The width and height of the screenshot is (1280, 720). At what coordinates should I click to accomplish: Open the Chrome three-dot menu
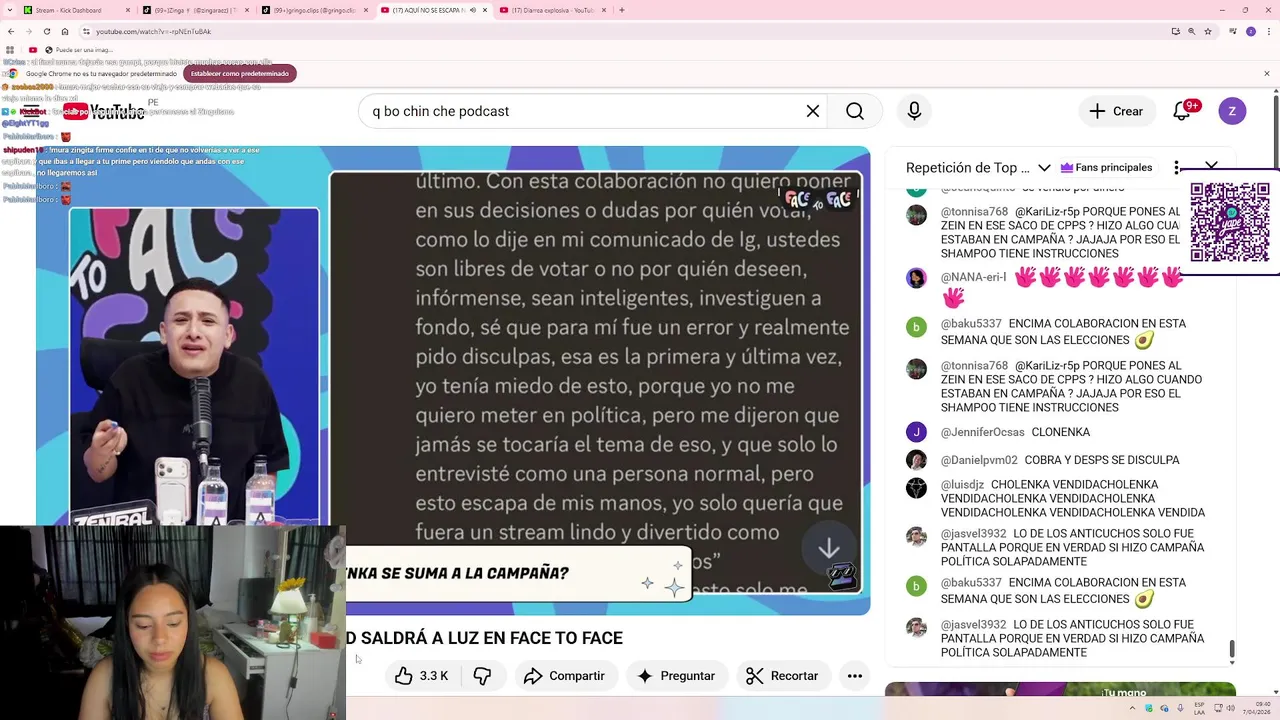coord(1267,31)
